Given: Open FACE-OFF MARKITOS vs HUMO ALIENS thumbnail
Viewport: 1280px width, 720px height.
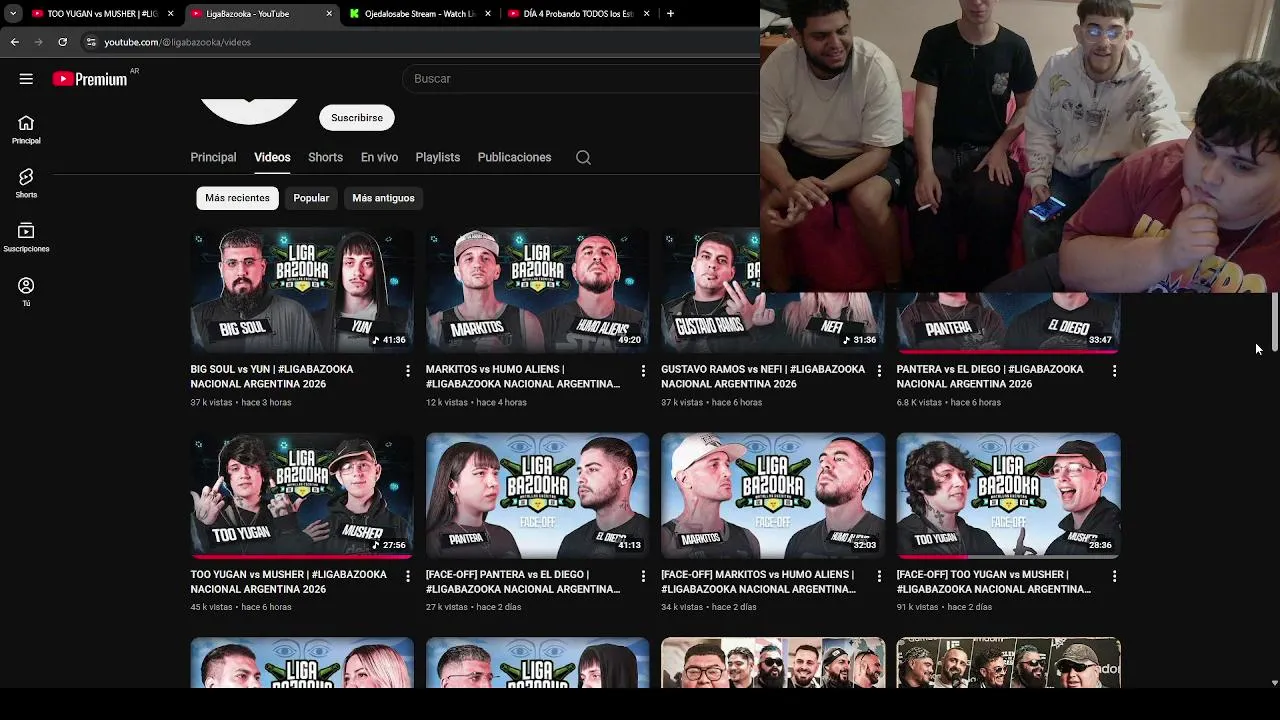Looking at the screenshot, I should [x=773, y=496].
